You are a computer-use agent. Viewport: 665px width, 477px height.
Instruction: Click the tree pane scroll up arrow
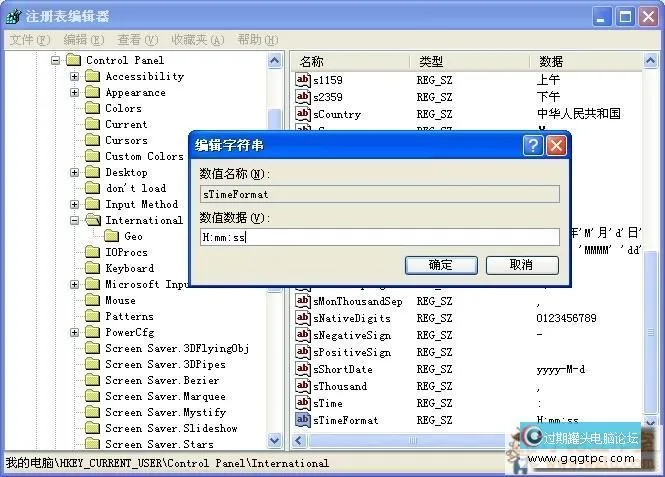(274, 61)
